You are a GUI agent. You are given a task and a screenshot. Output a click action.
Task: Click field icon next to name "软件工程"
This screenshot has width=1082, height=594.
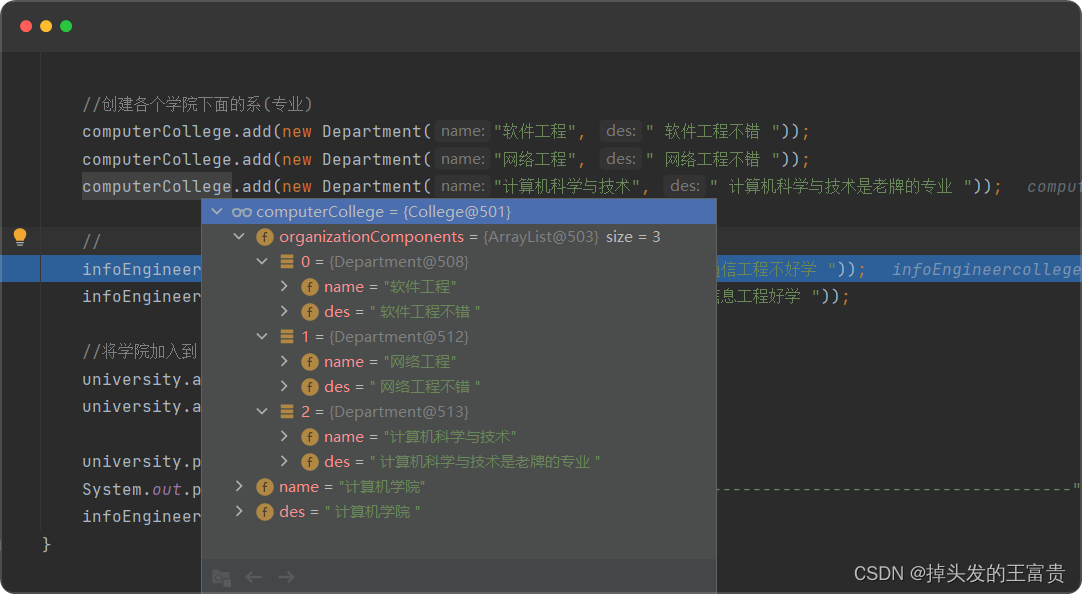click(x=310, y=287)
